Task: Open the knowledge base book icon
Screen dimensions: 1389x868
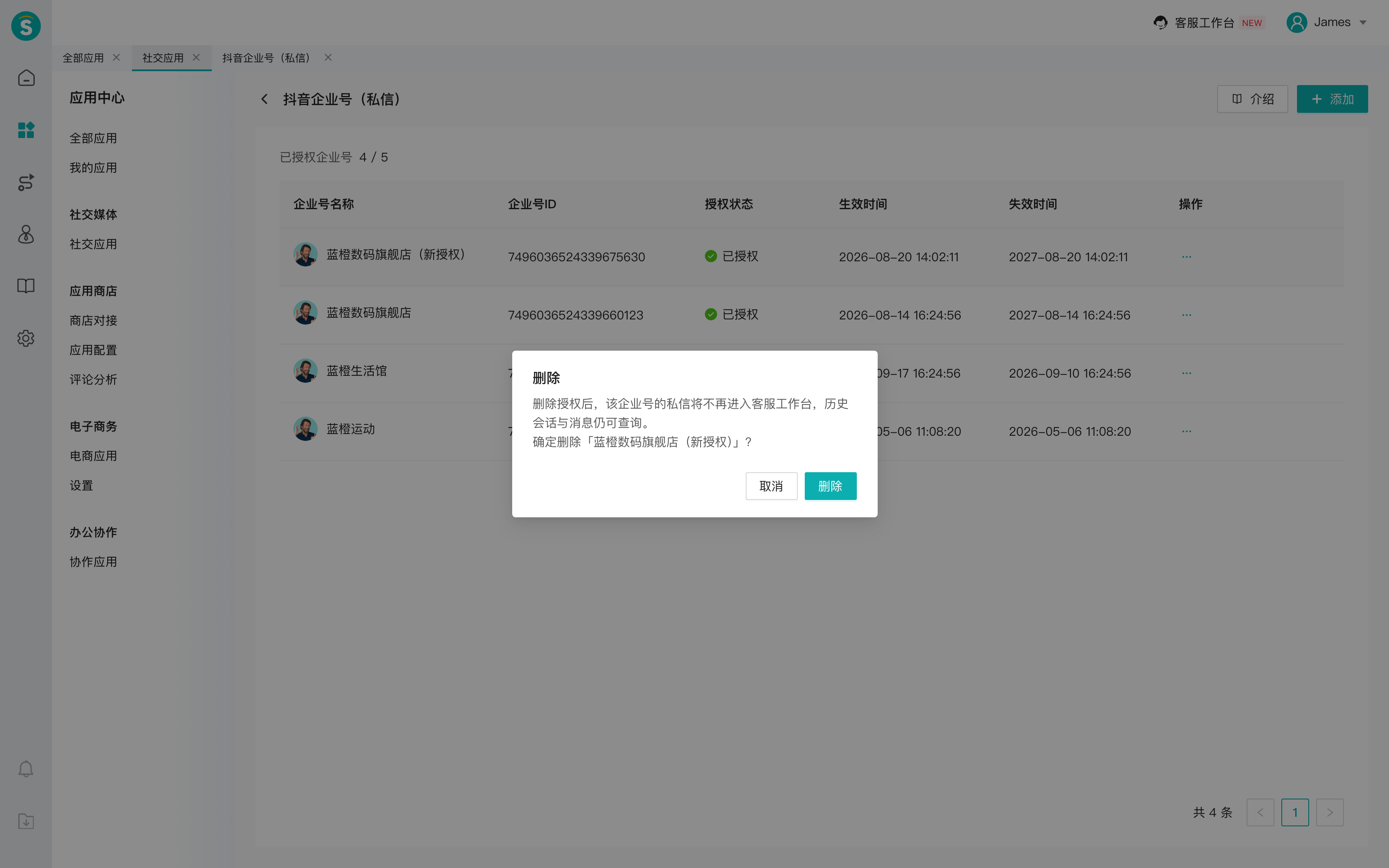Action: pos(26,286)
